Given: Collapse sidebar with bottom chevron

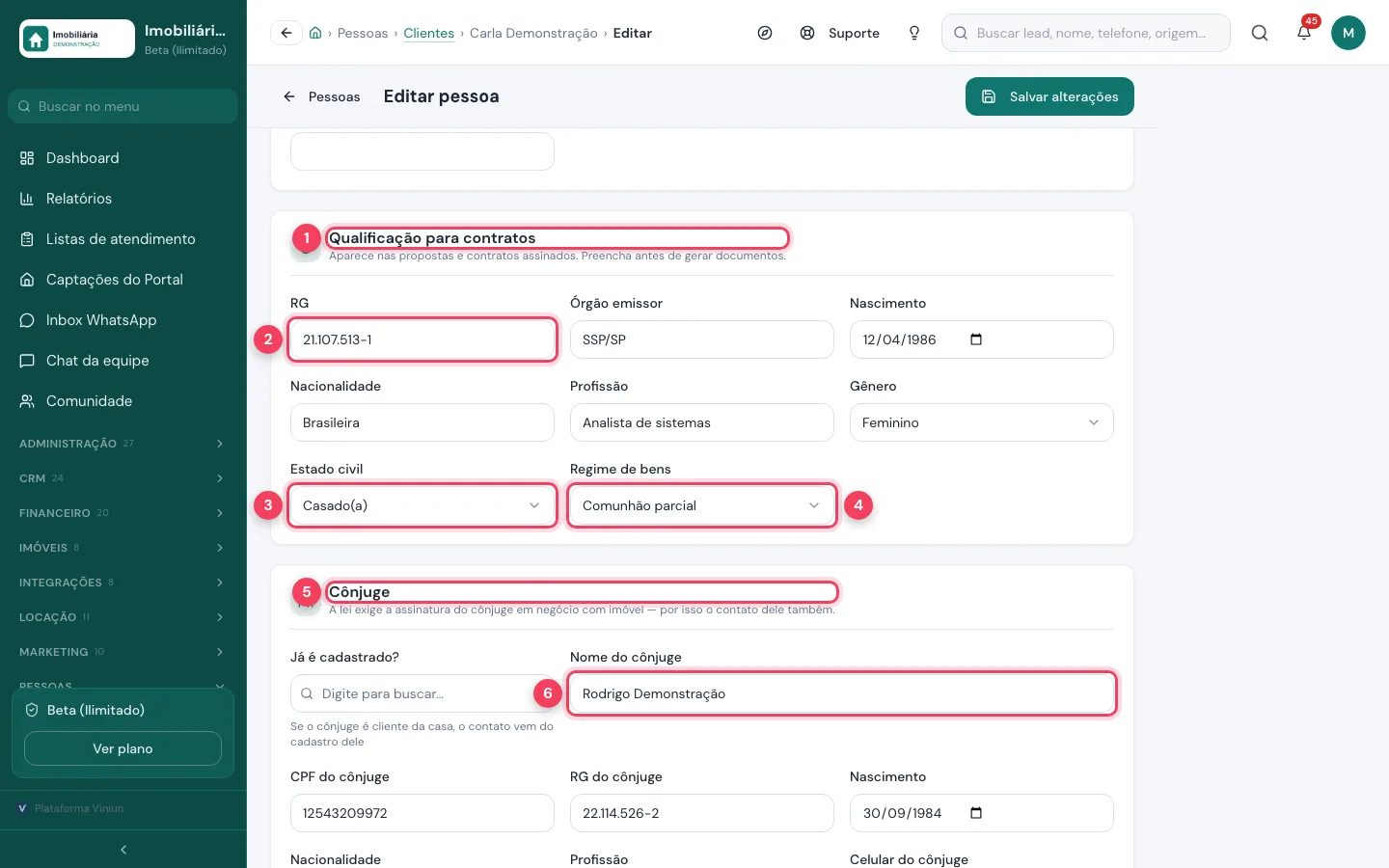Looking at the screenshot, I should 123,850.
